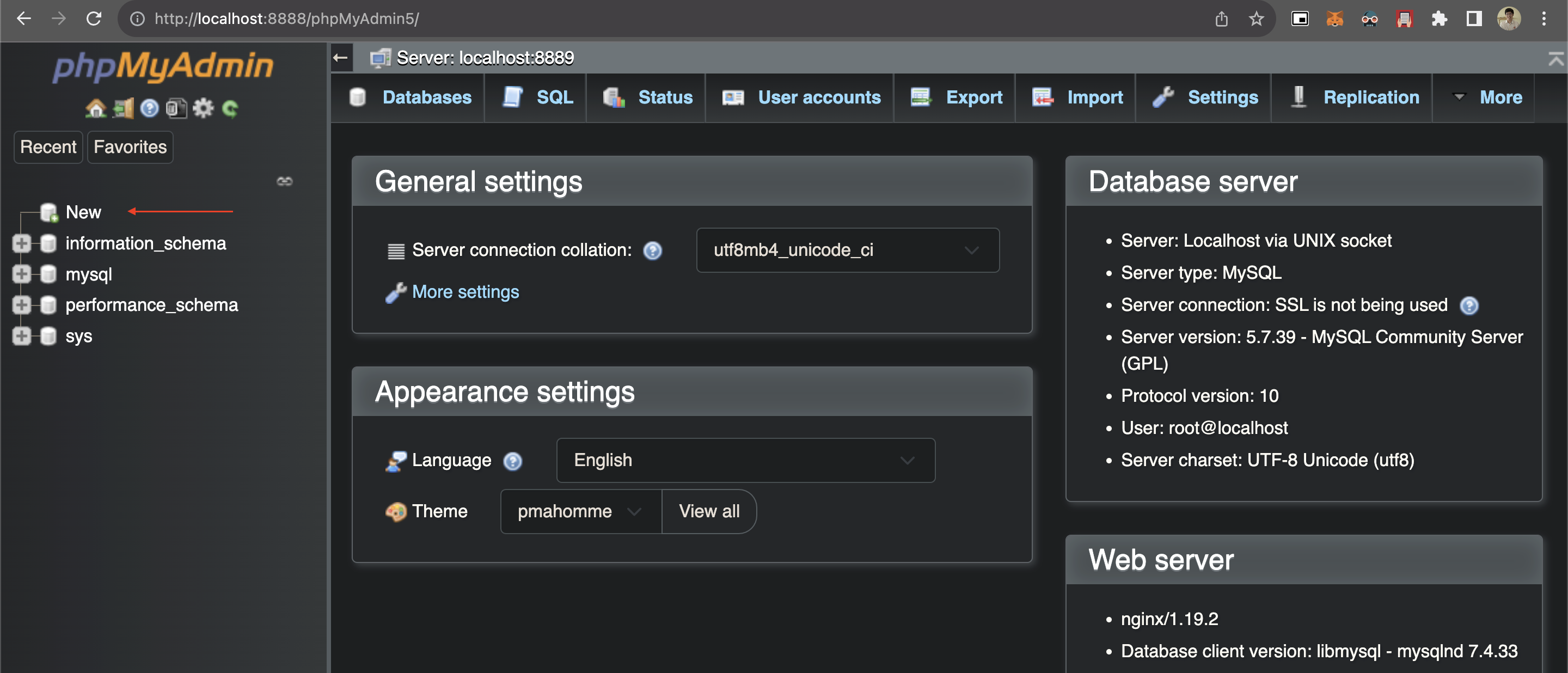Screen dimensions: 1568x673
Task: Open the Chrome three-dot menu
Action: point(1543,19)
